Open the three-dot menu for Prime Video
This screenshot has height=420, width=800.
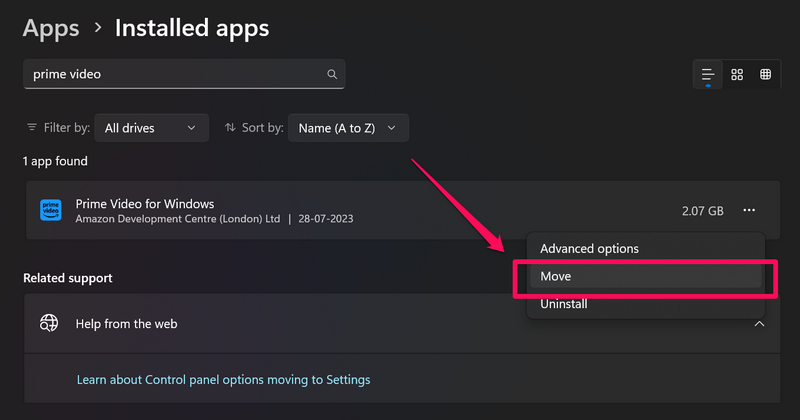(749, 210)
